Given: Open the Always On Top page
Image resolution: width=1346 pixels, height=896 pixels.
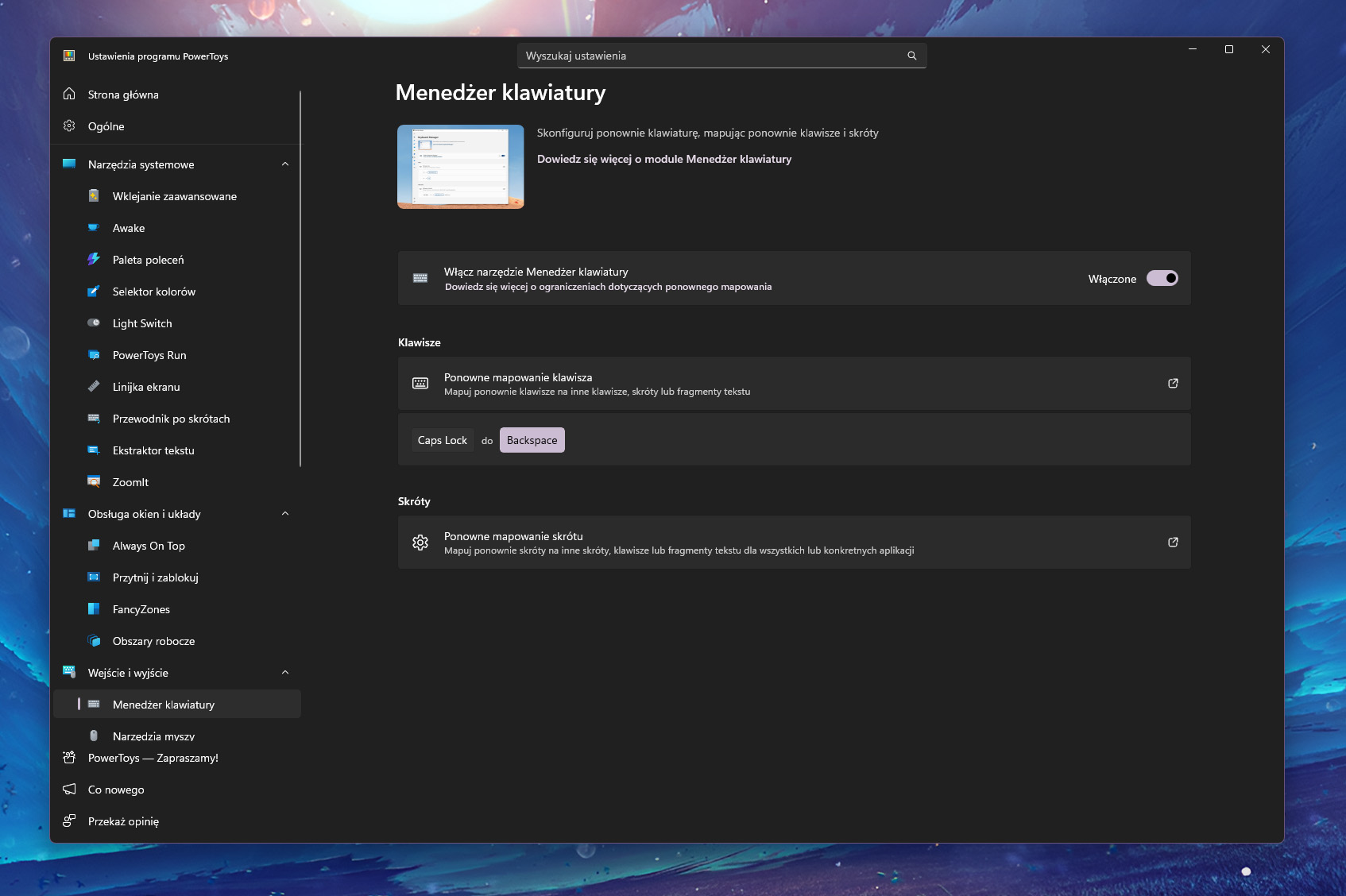Looking at the screenshot, I should (x=149, y=546).
